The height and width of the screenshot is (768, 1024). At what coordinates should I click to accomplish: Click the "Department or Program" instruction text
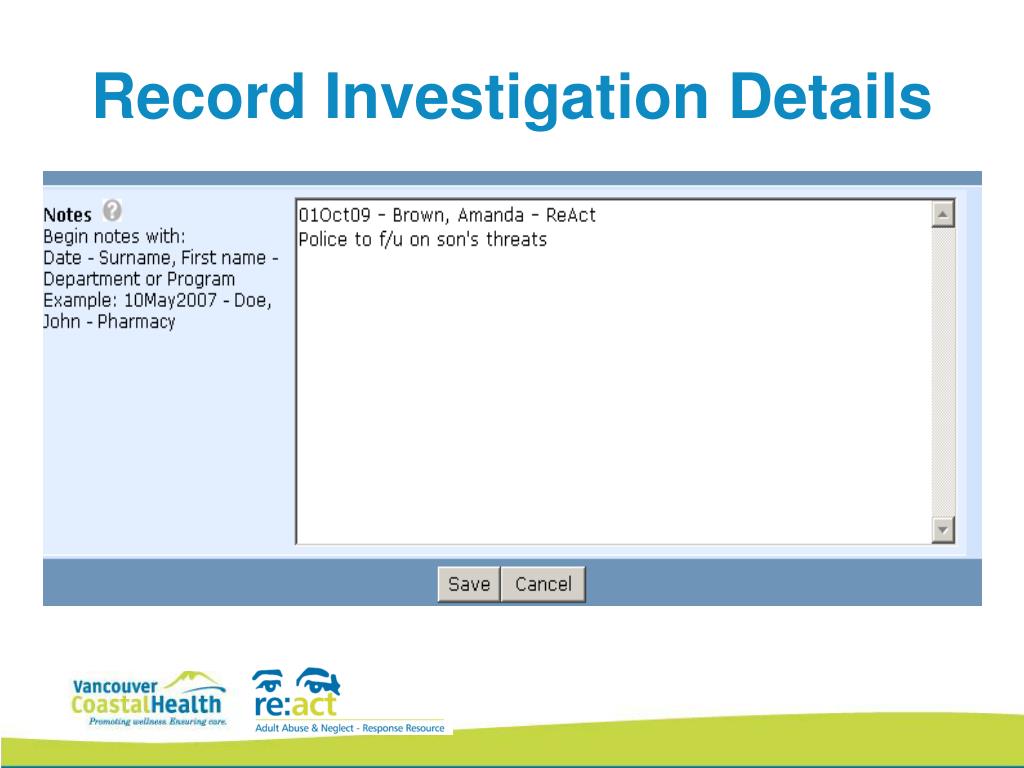(139, 279)
